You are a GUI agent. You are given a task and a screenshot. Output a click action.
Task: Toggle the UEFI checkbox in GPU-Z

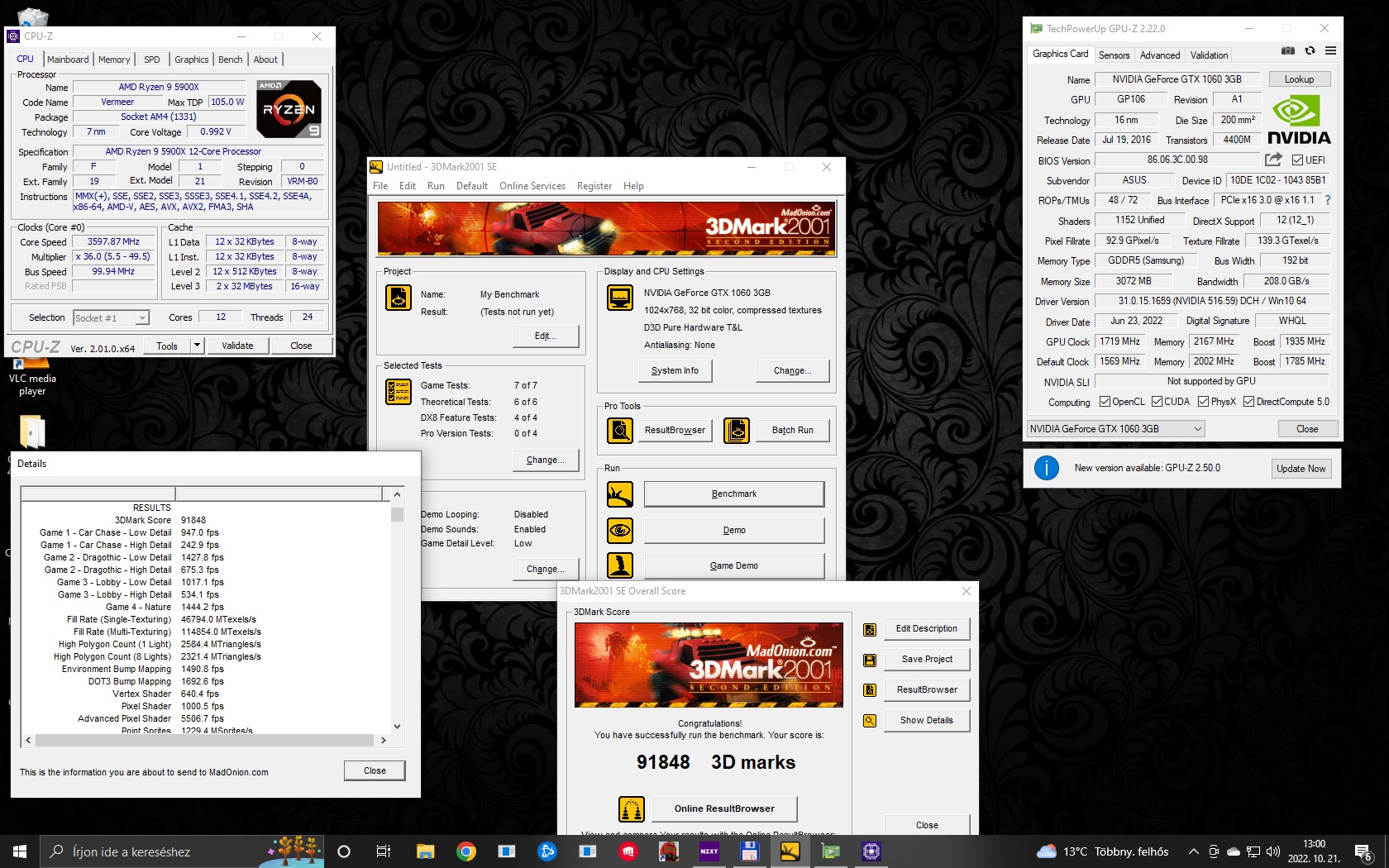click(x=1297, y=160)
